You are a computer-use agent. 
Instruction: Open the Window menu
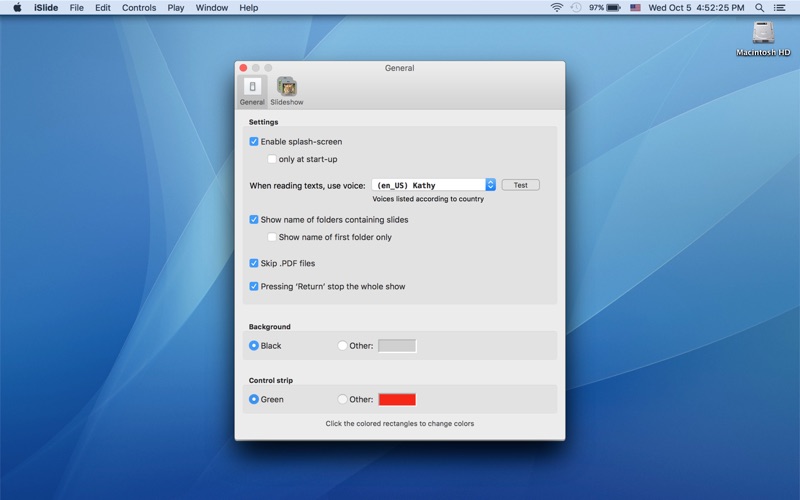[x=212, y=8]
